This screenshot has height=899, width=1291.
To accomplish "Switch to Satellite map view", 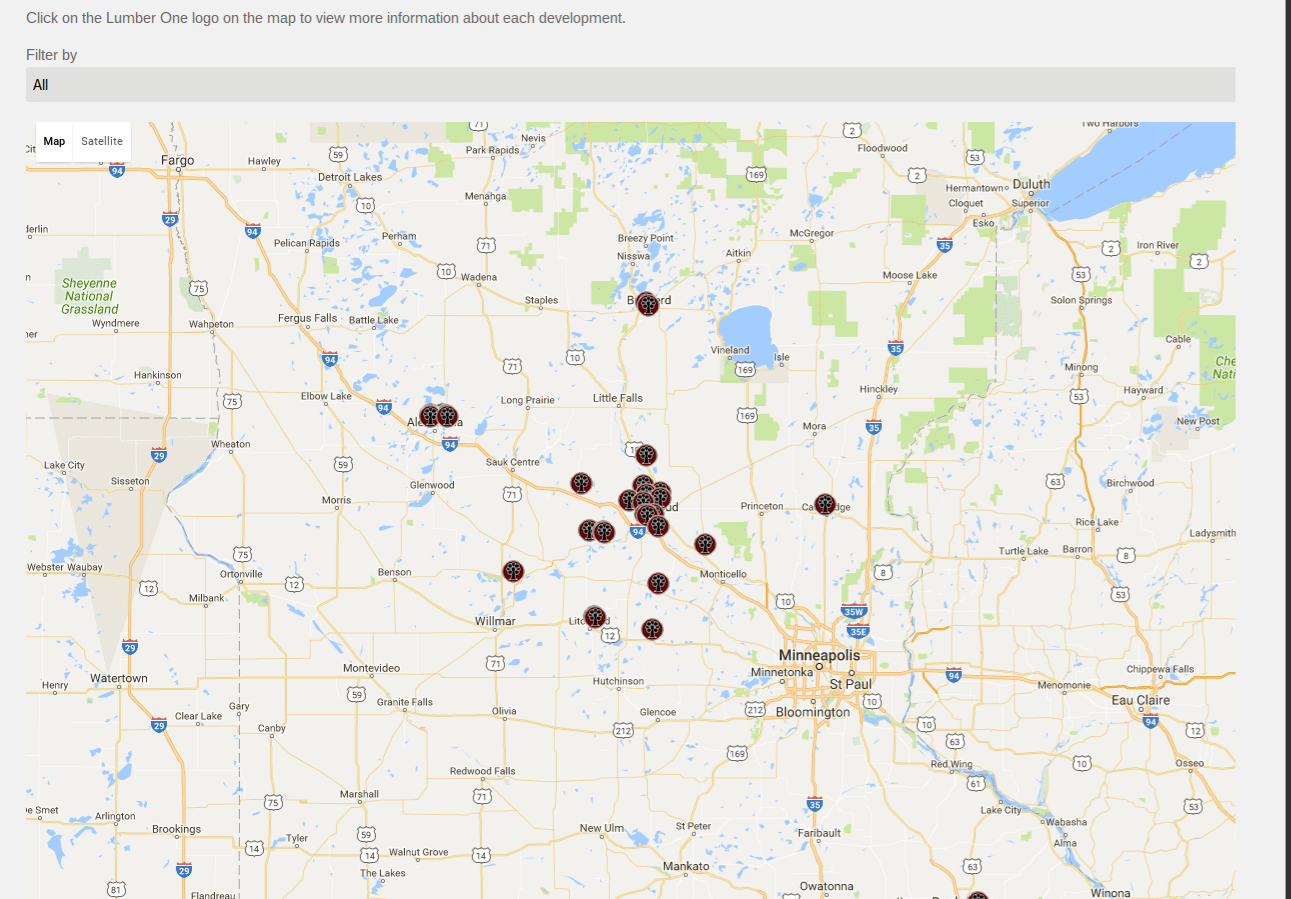I will (x=102, y=142).
